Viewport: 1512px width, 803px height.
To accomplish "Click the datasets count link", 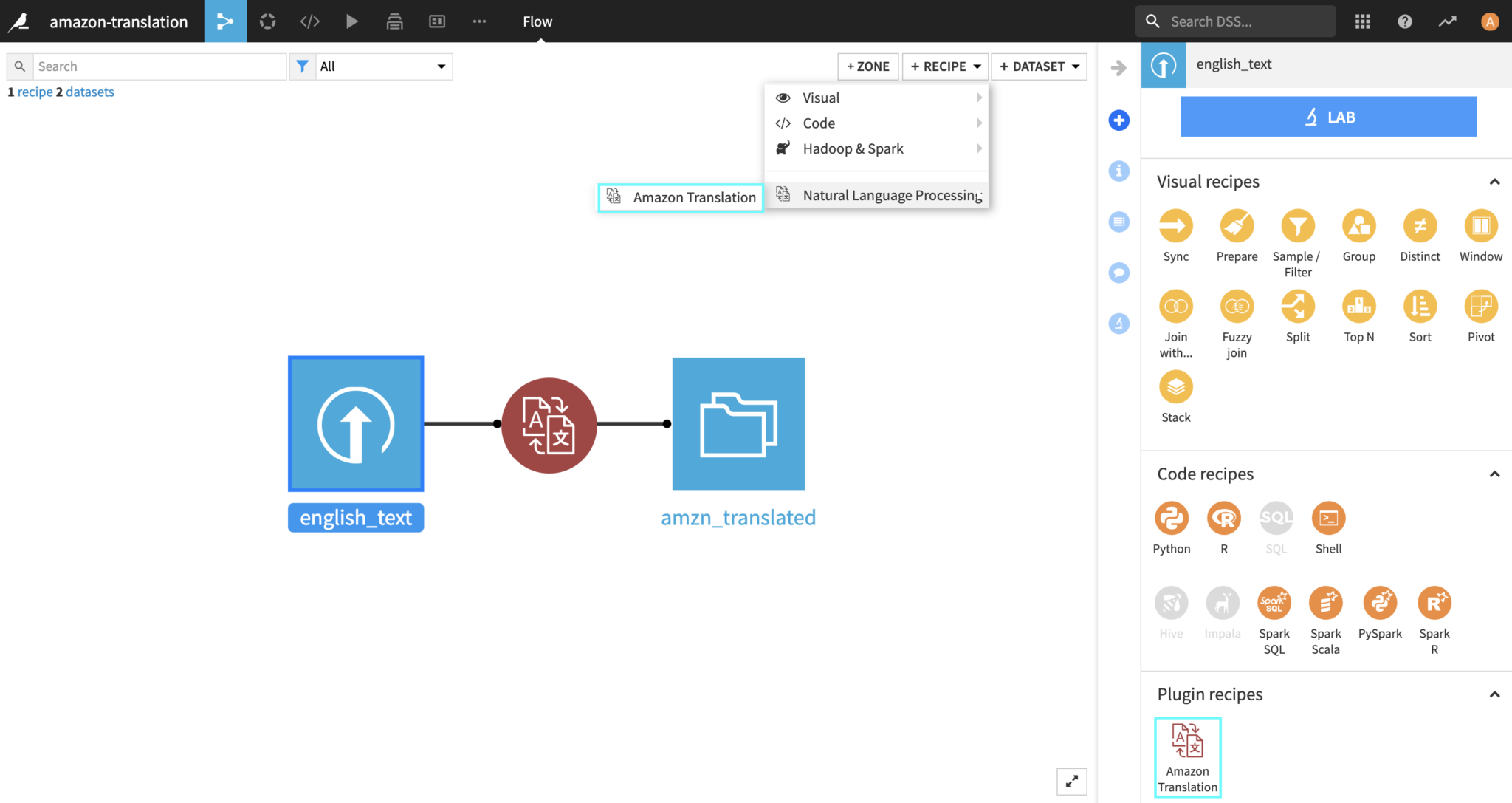I will 89,92.
